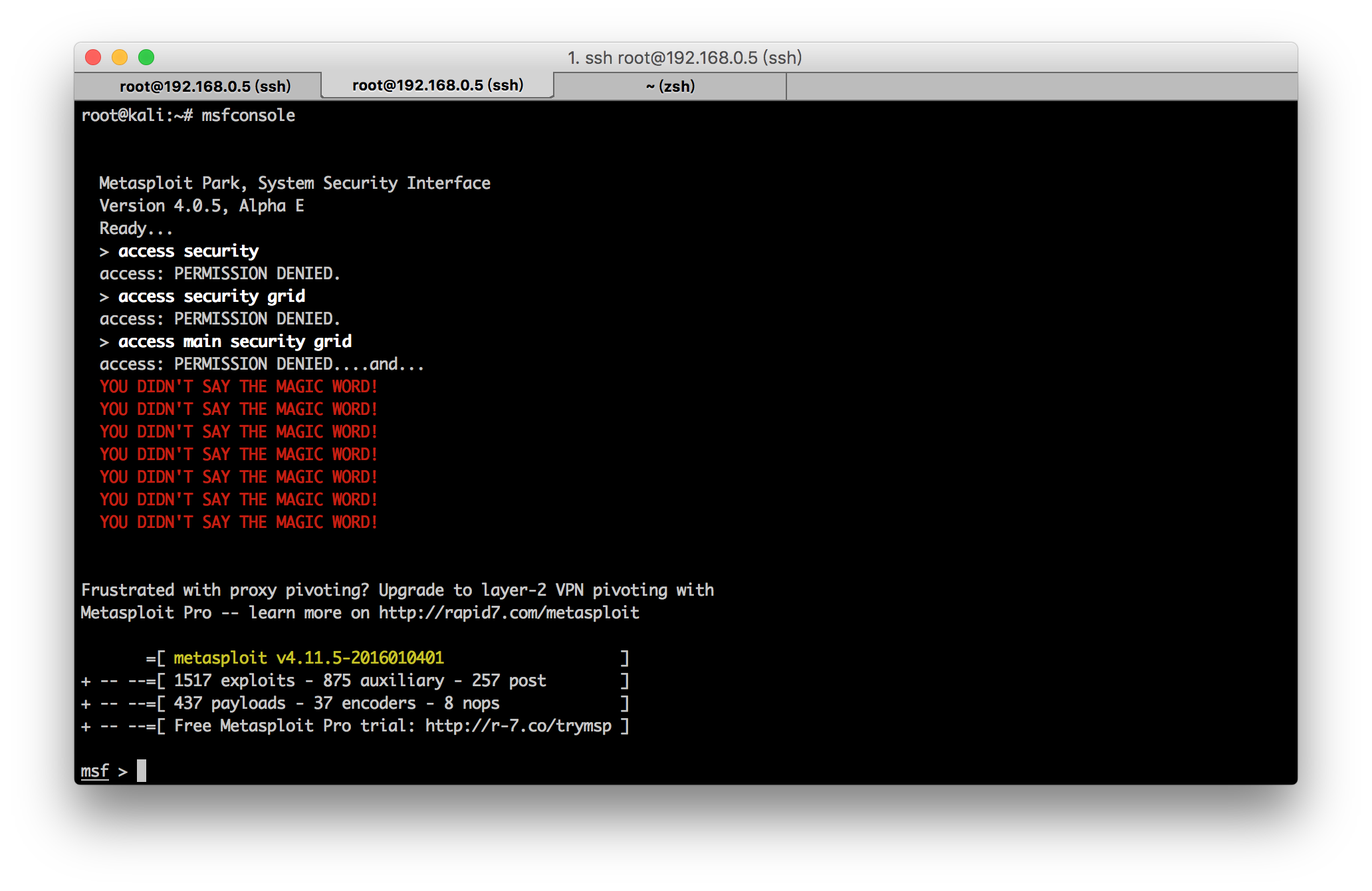Open the http://r-7.co/trymsp trial link
Image resolution: width=1372 pixels, height=891 pixels.
pos(518,725)
